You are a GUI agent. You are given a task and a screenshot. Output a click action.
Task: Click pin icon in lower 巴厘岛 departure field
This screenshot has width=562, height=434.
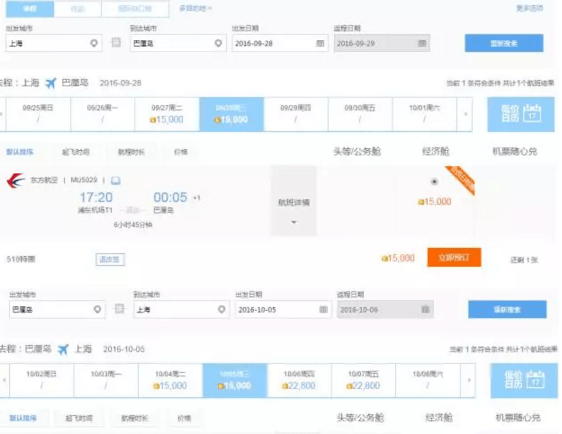click(97, 309)
